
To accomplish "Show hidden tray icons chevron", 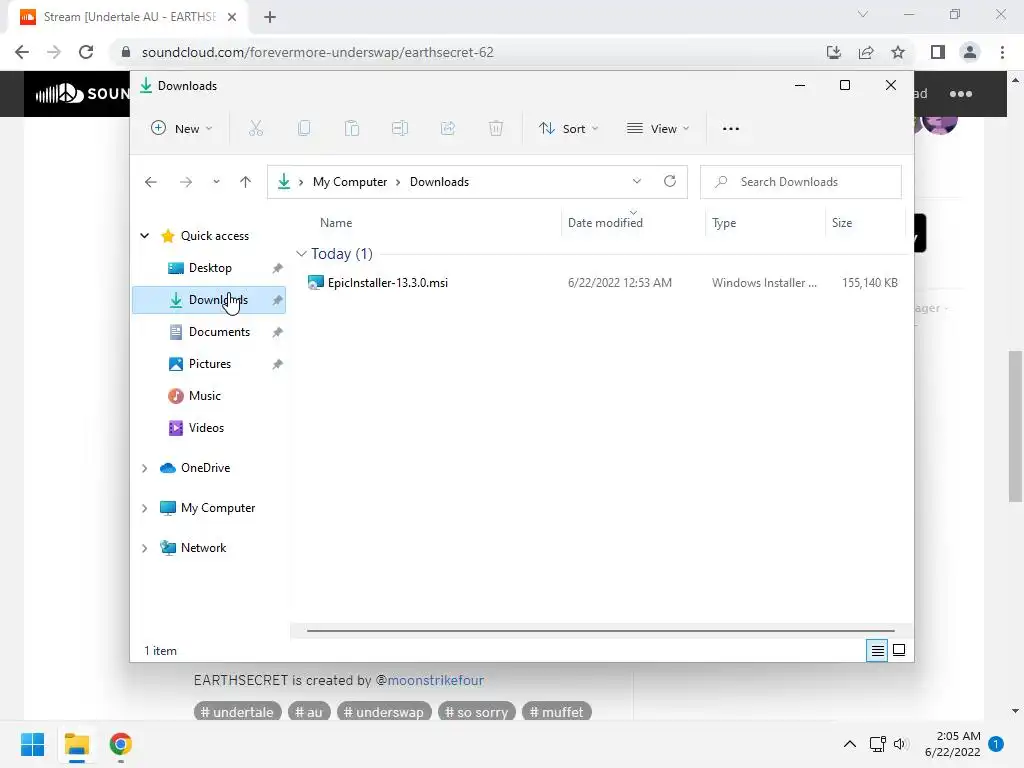I will (850, 744).
